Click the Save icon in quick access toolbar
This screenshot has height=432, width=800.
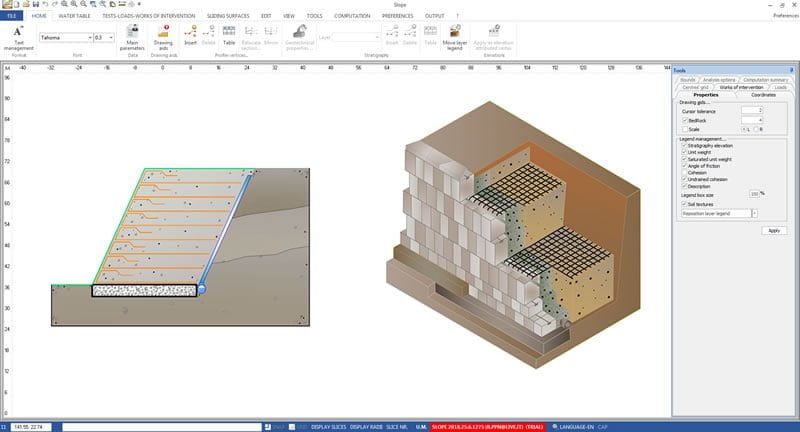click(x=36, y=5)
